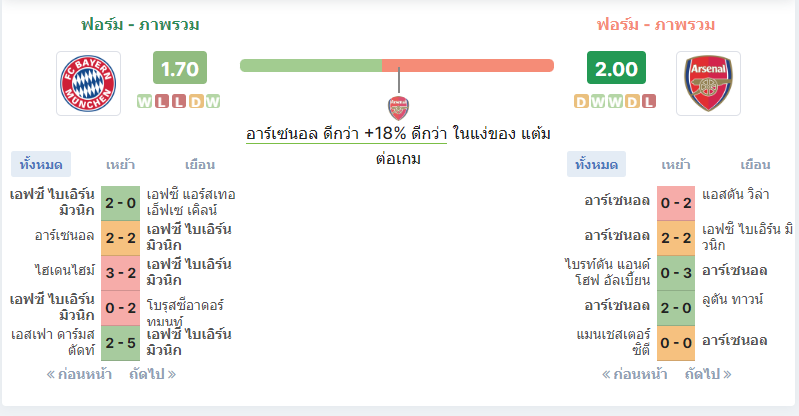Click Bayern's 1.70 points-per-game badge

180,68
